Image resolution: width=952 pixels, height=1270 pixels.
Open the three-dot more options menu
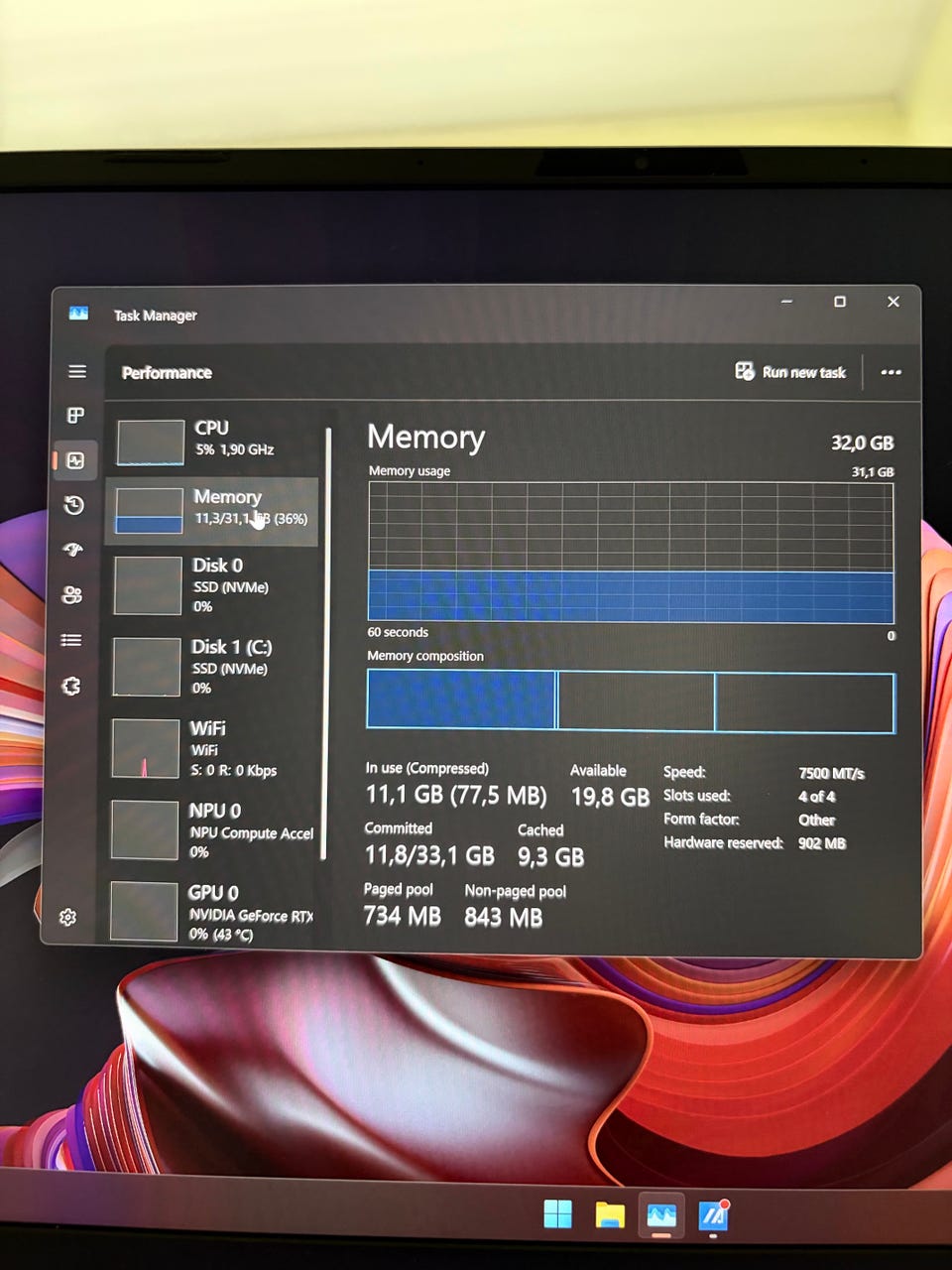[891, 372]
